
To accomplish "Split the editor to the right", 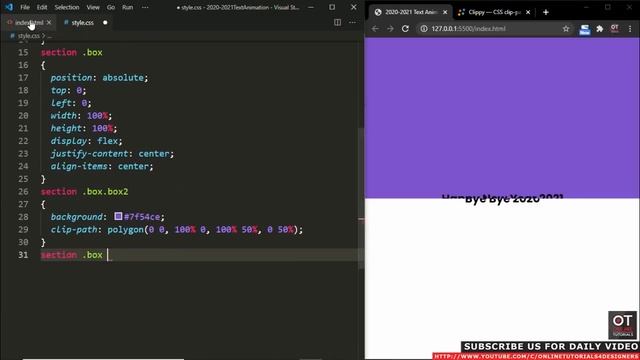I will (337, 22).
